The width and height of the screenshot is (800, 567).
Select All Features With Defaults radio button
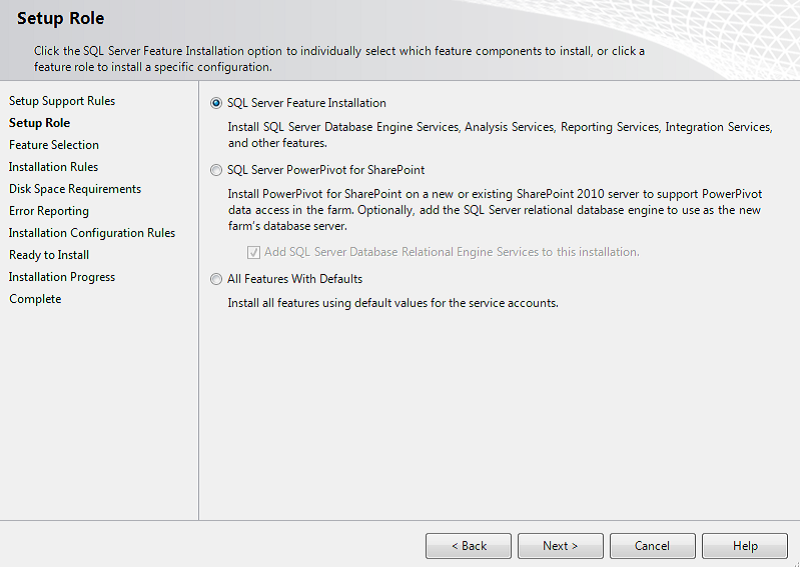pos(216,279)
